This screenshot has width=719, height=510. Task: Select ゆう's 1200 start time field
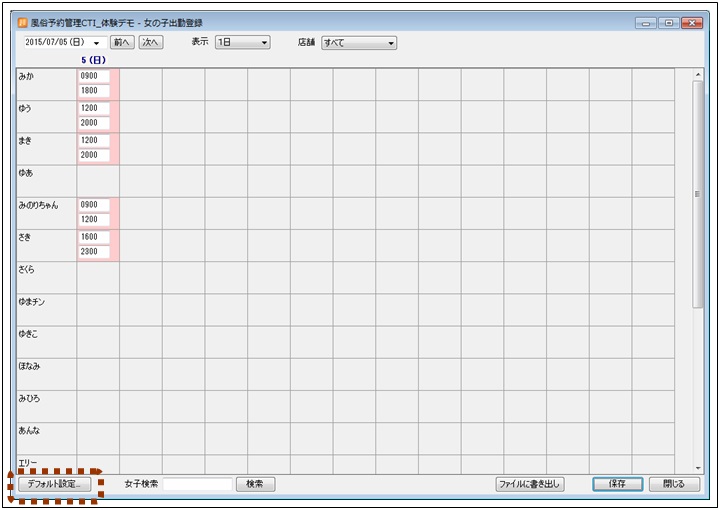coord(94,109)
